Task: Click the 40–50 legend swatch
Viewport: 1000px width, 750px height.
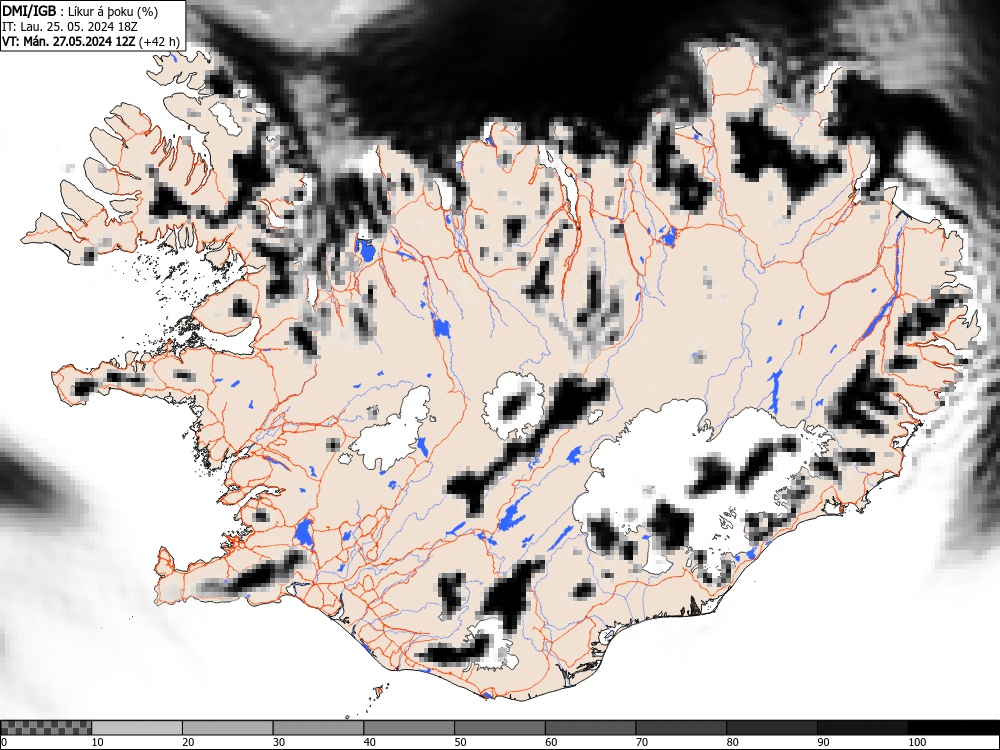Action: tap(409, 728)
